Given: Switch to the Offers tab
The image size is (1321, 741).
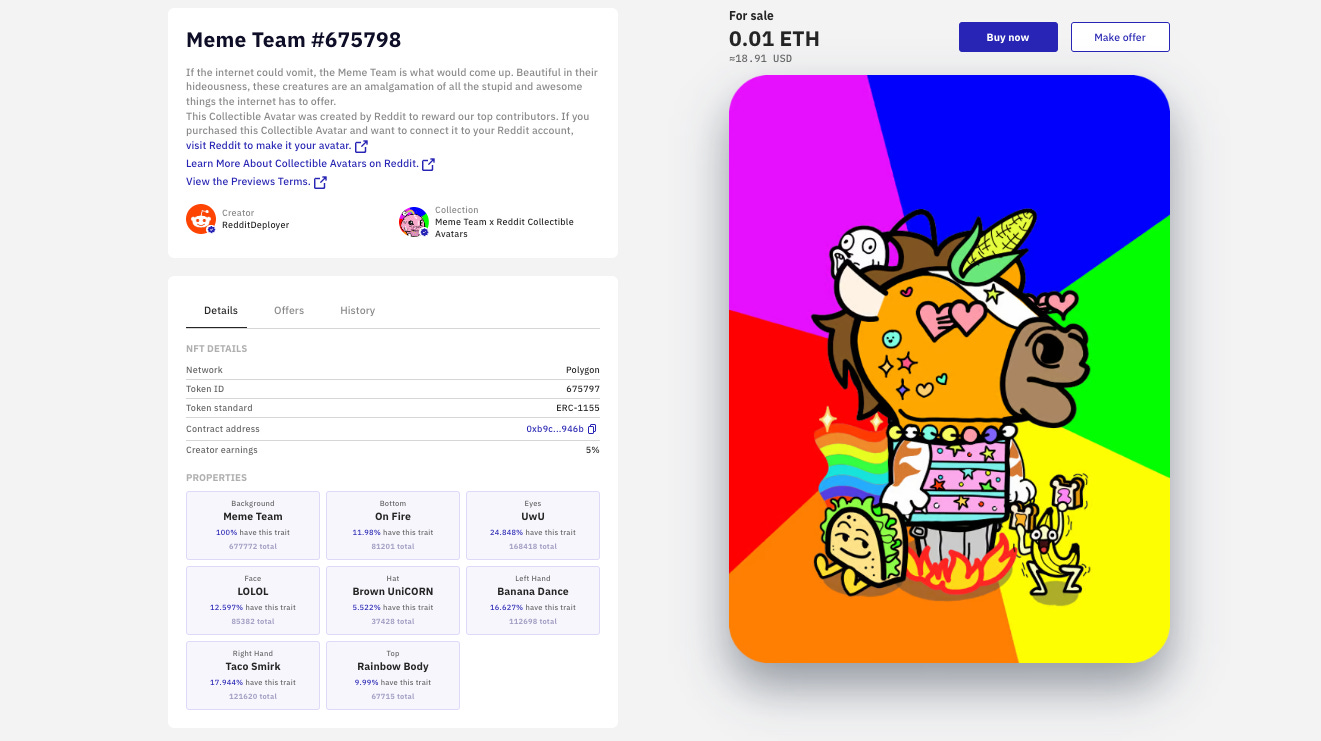Looking at the screenshot, I should click(289, 311).
